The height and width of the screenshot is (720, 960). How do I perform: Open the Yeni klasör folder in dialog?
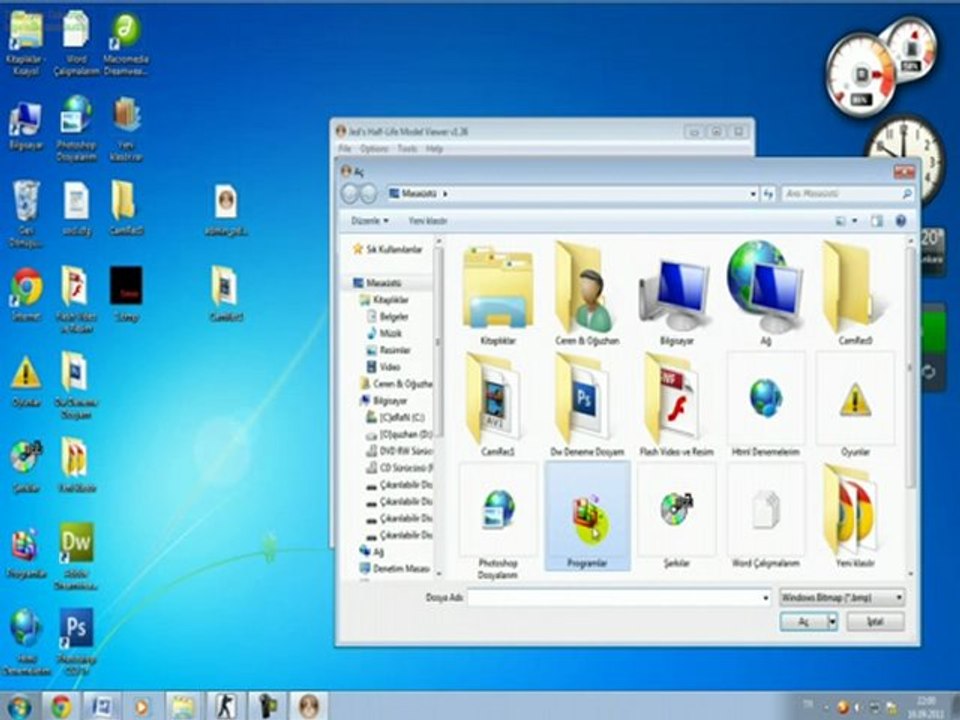click(x=855, y=516)
